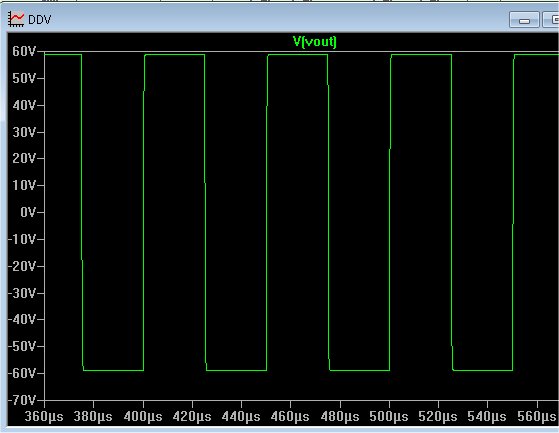Click the -60V y-axis label

tap(22, 373)
